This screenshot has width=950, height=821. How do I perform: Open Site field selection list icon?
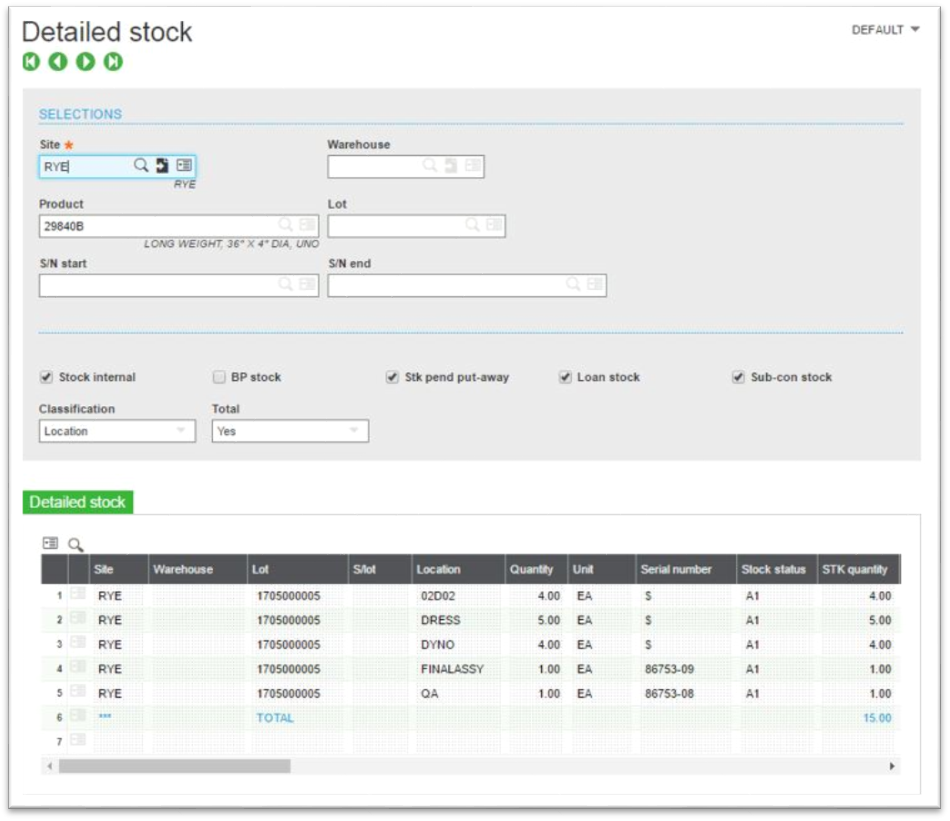tap(184, 165)
